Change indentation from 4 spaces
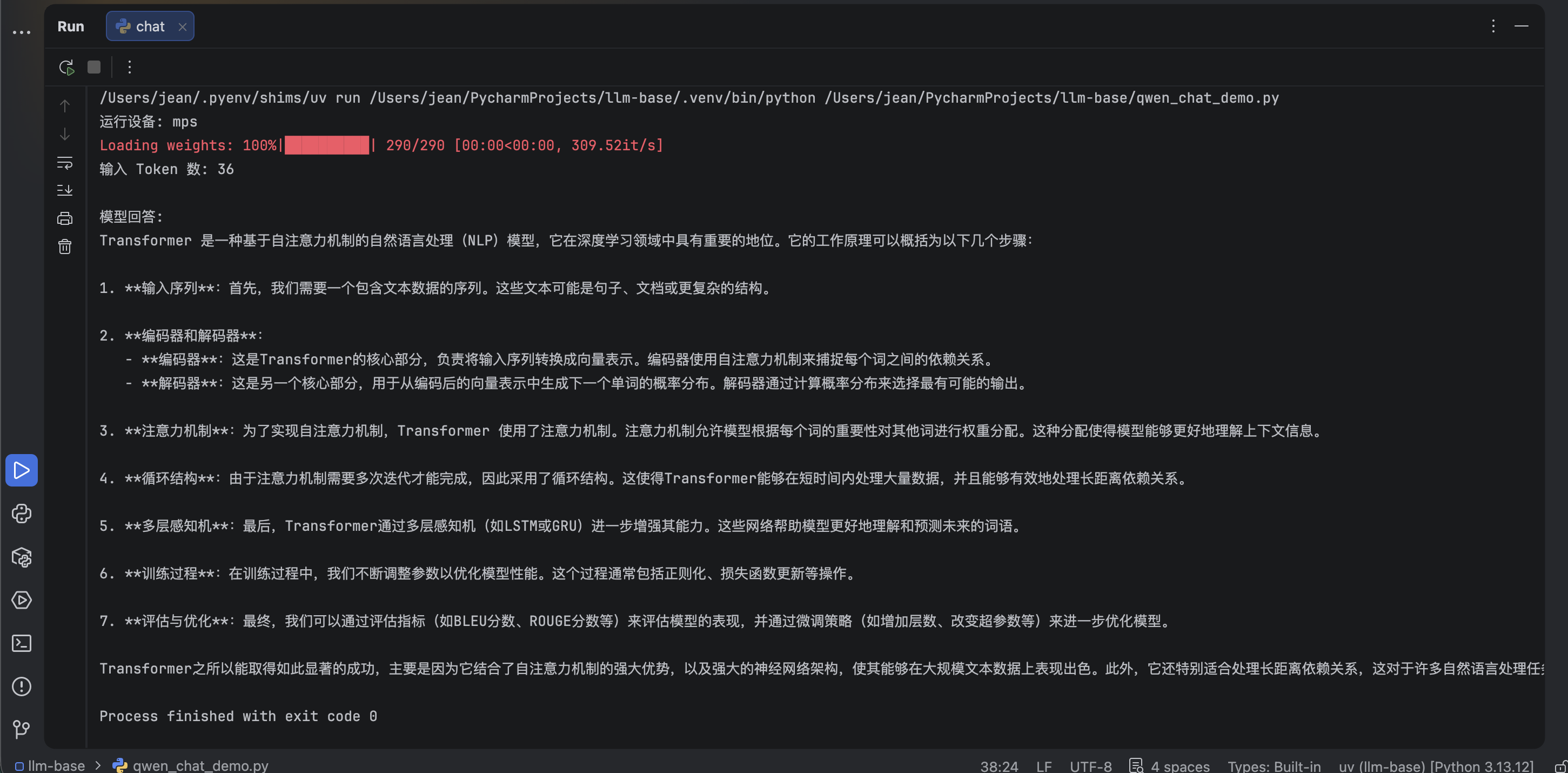The image size is (1568, 773). click(1169, 765)
